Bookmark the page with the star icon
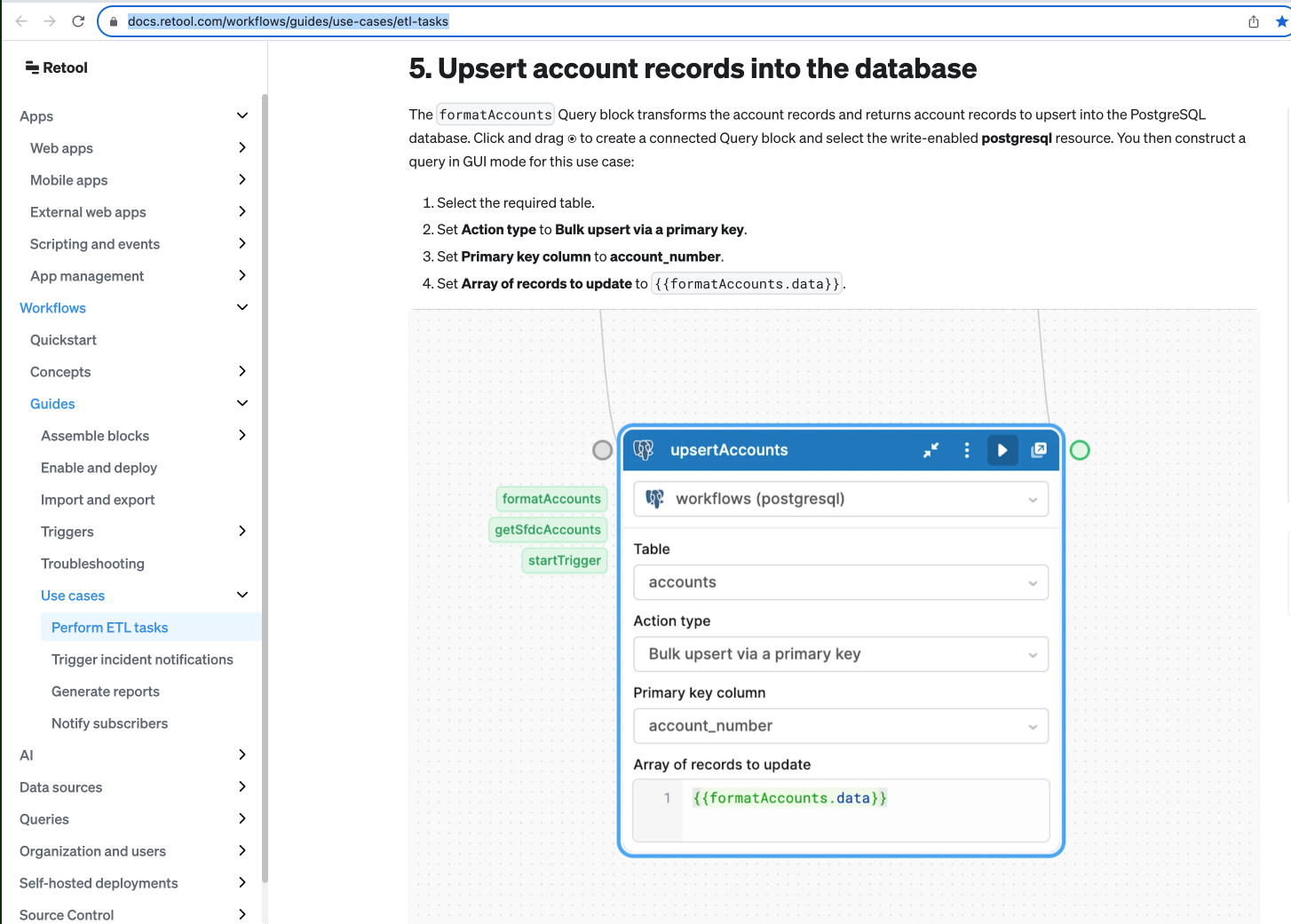The width and height of the screenshot is (1291, 924). [1281, 21]
